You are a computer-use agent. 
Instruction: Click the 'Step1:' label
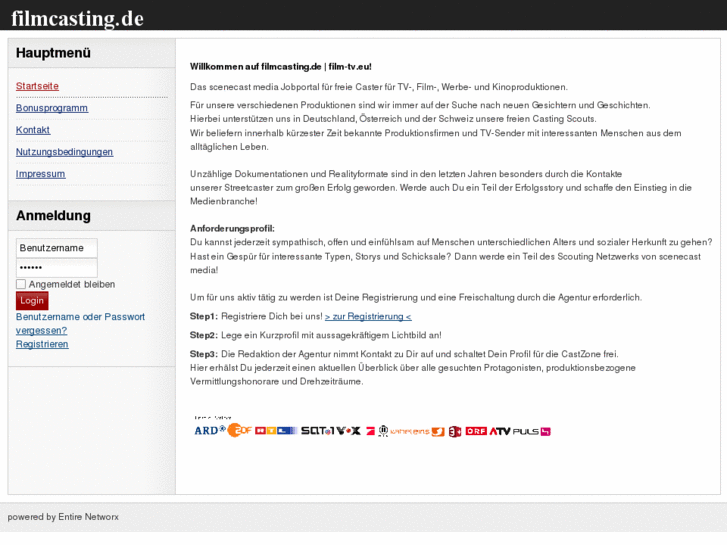[204, 316]
